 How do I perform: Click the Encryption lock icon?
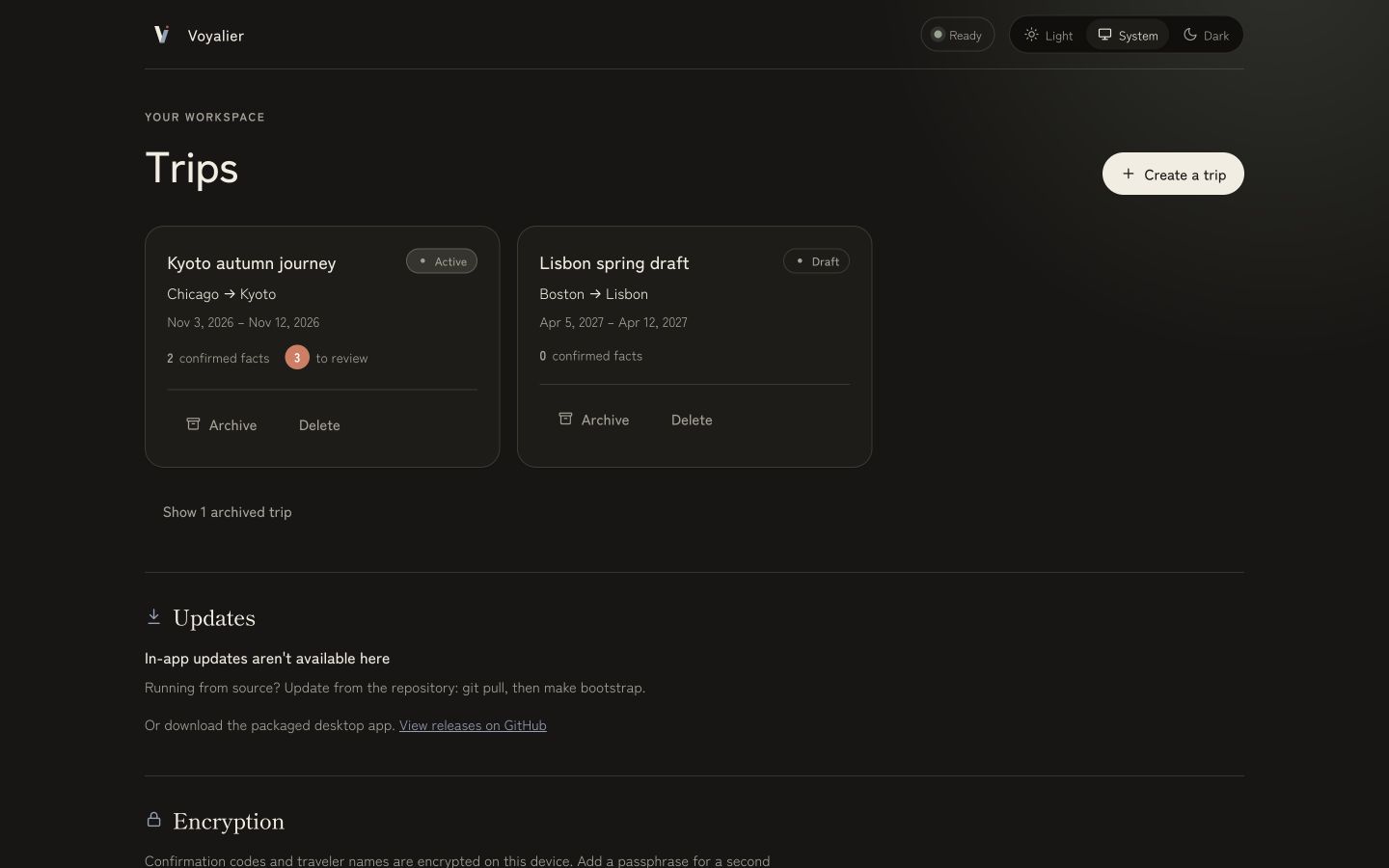[153, 820]
